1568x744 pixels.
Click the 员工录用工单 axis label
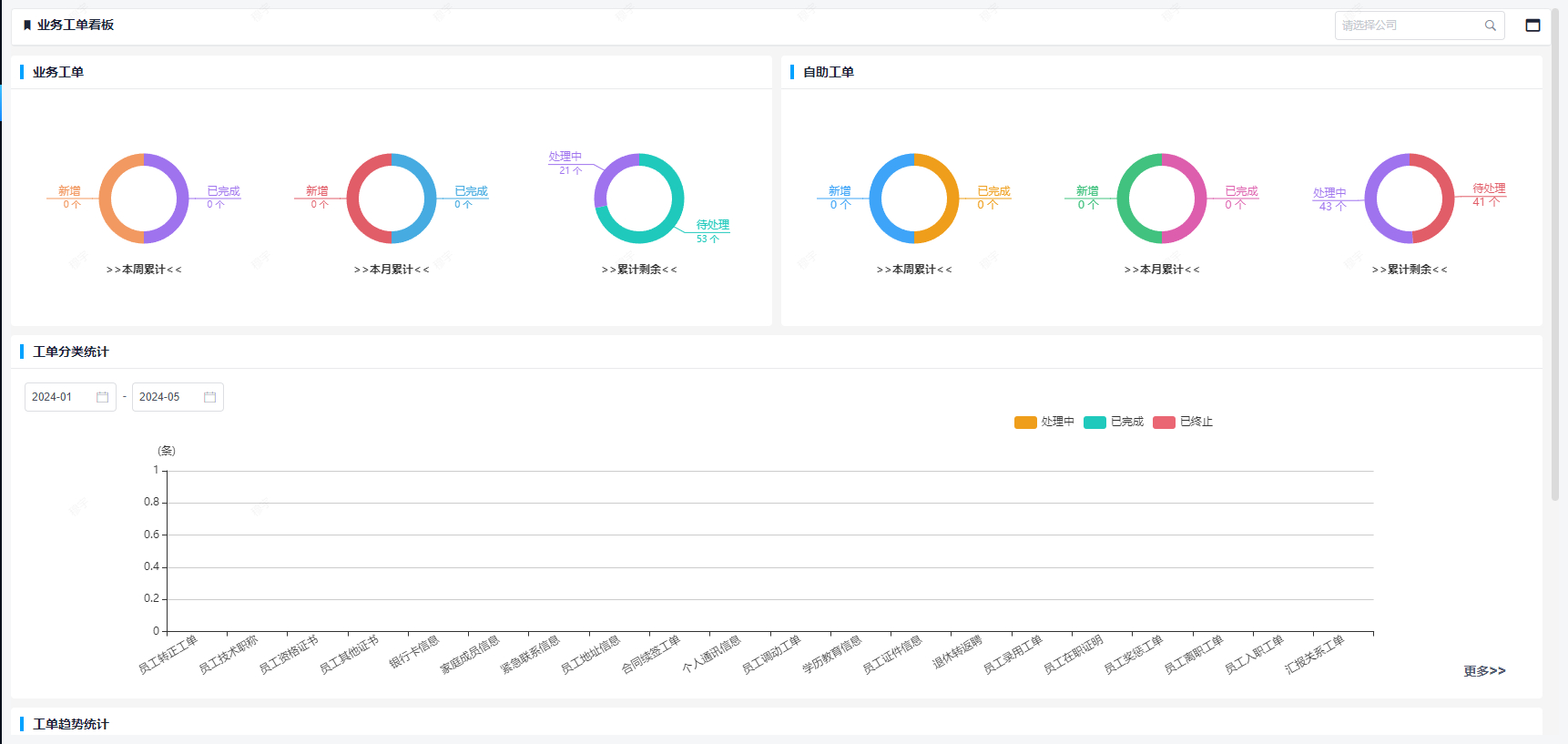point(1013,655)
